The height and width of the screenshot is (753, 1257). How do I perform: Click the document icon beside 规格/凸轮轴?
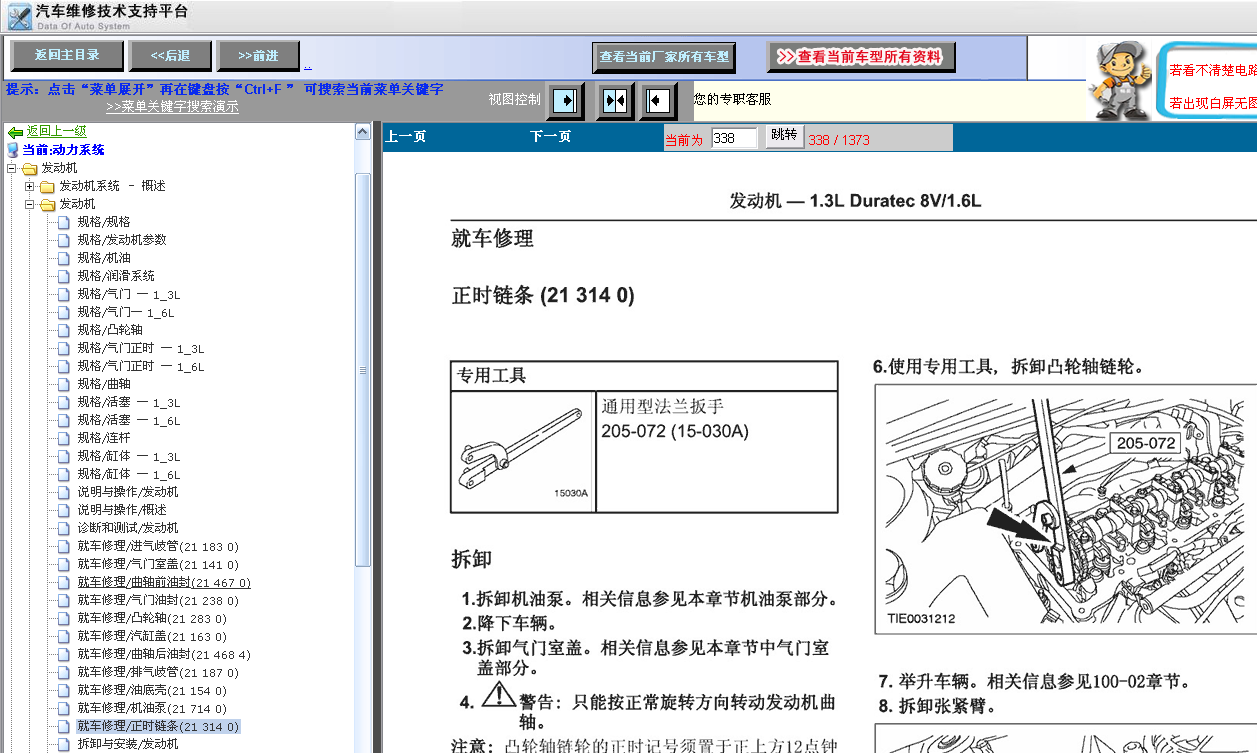point(64,330)
